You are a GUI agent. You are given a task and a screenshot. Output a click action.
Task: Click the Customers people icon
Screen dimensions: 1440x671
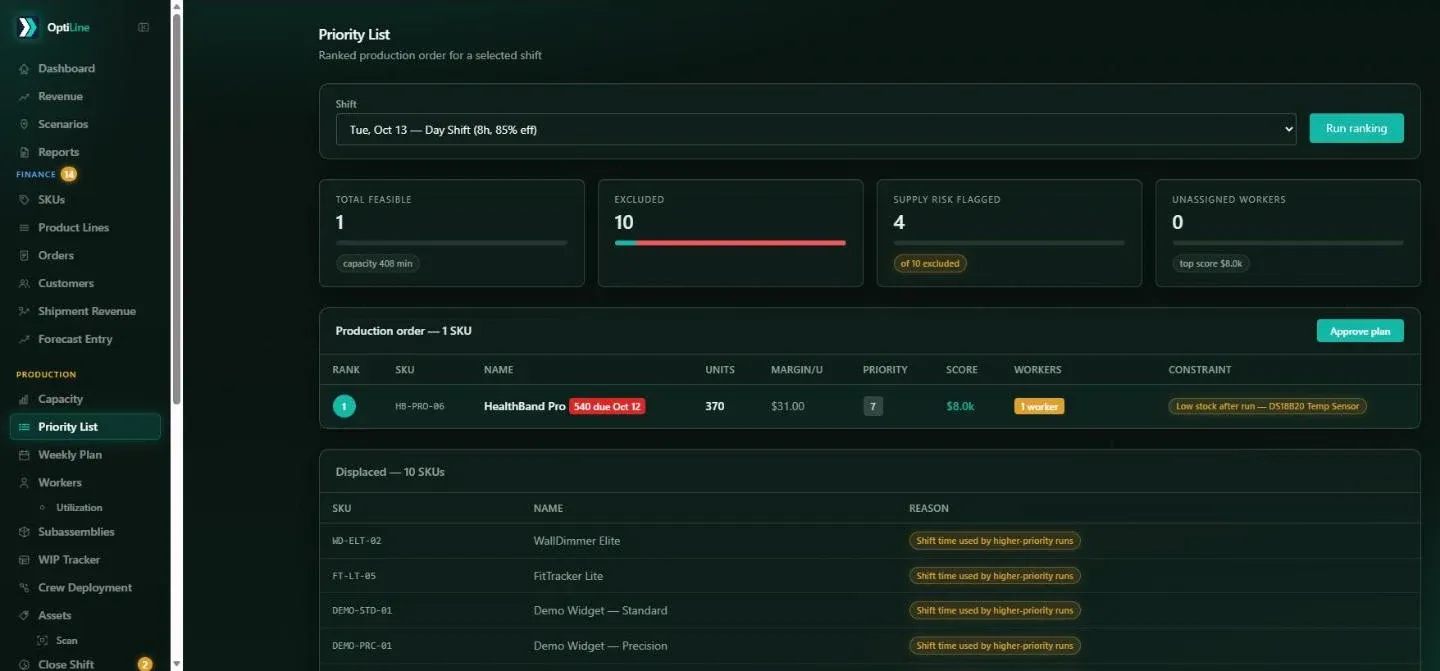tap(24, 284)
